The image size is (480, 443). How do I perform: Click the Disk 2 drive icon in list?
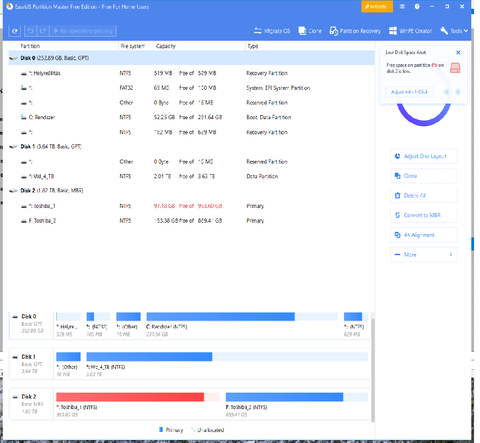coord(13,191)
